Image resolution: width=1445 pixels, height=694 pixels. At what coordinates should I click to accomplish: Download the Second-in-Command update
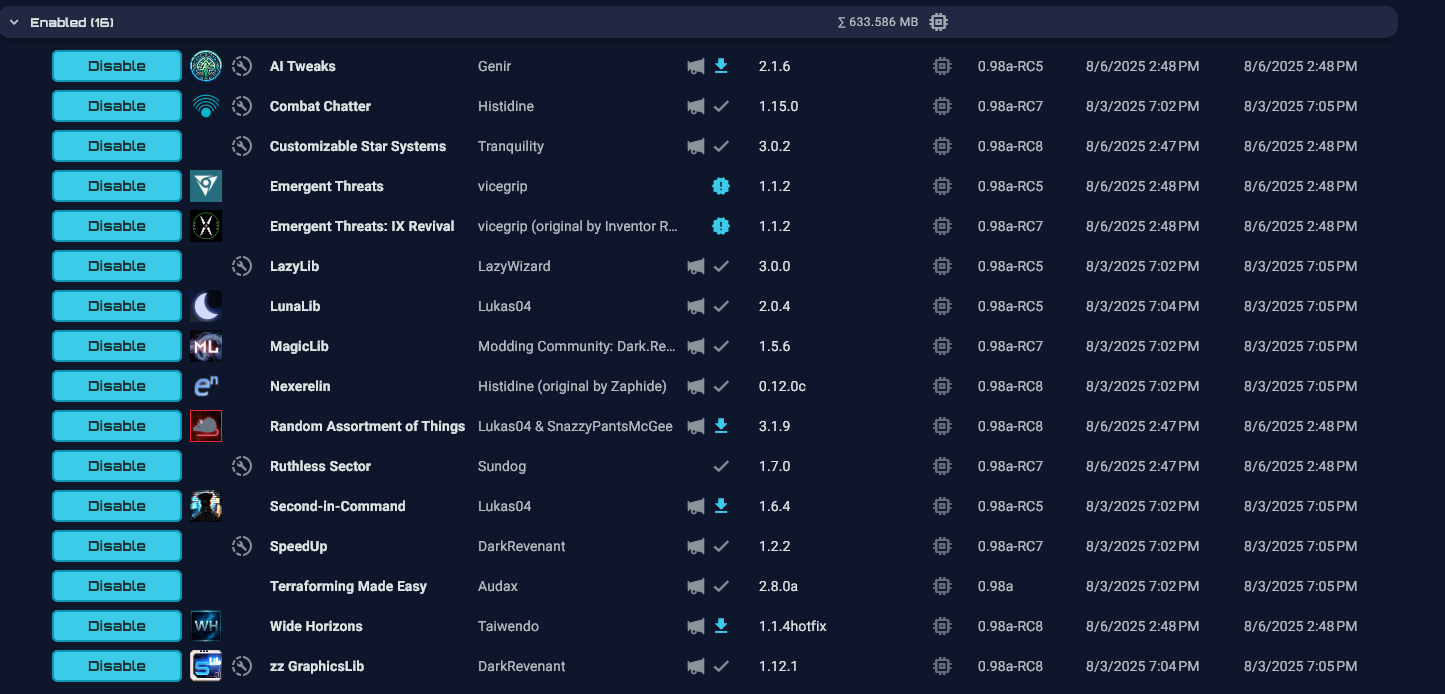(721, 506)
